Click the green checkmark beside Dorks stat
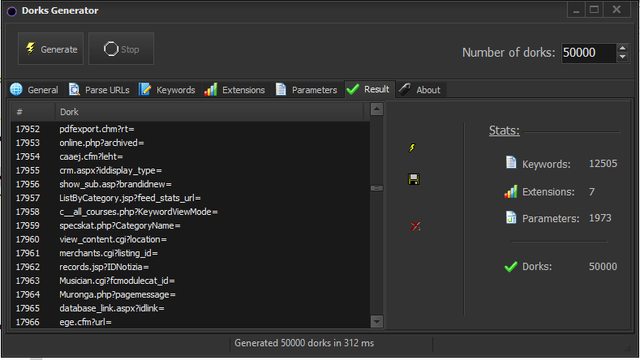This screenshot has height=360, width=640. 511,267
